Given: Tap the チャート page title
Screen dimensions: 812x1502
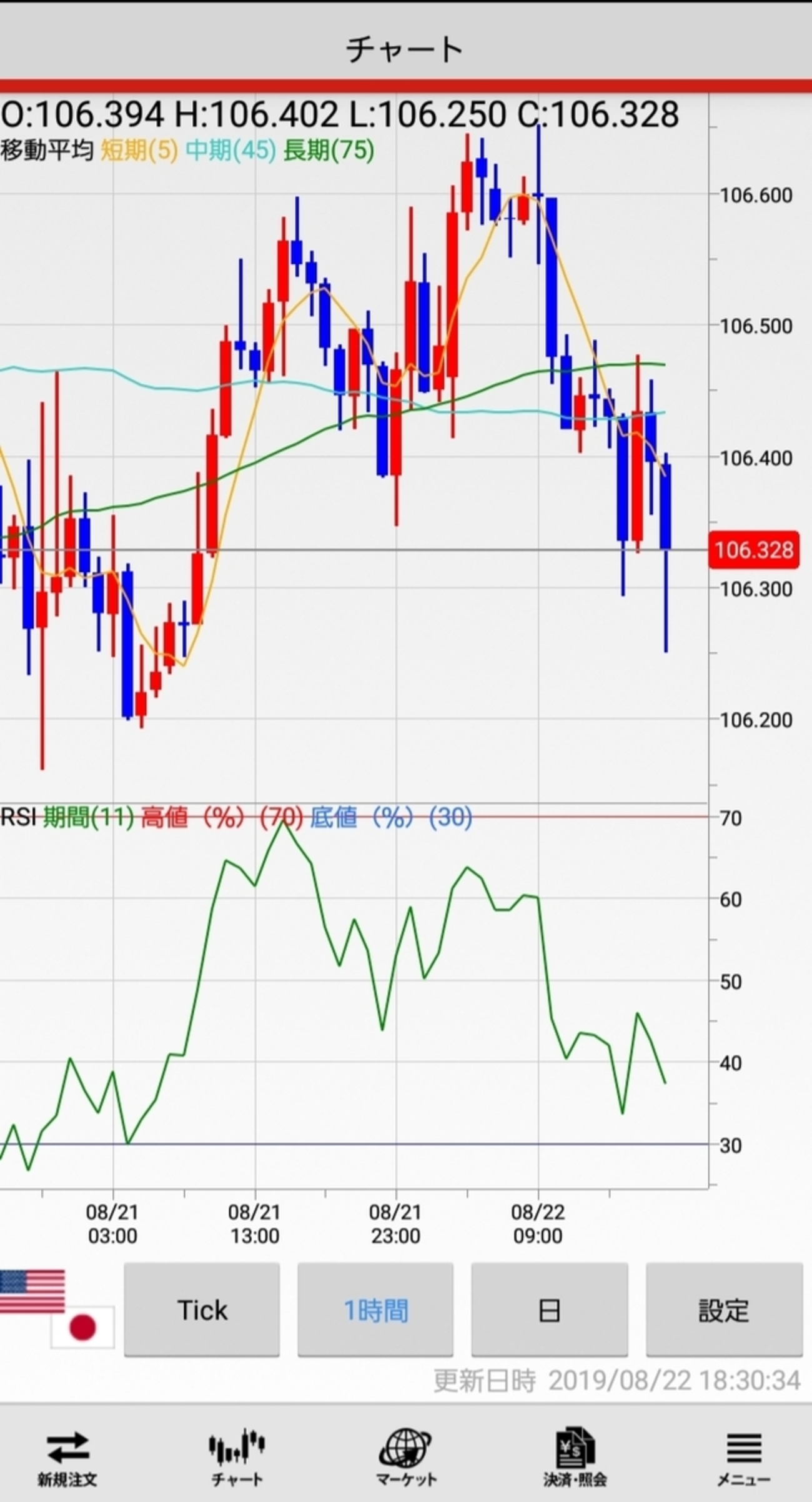Looking at the screenshot, I should coord(405,49).
